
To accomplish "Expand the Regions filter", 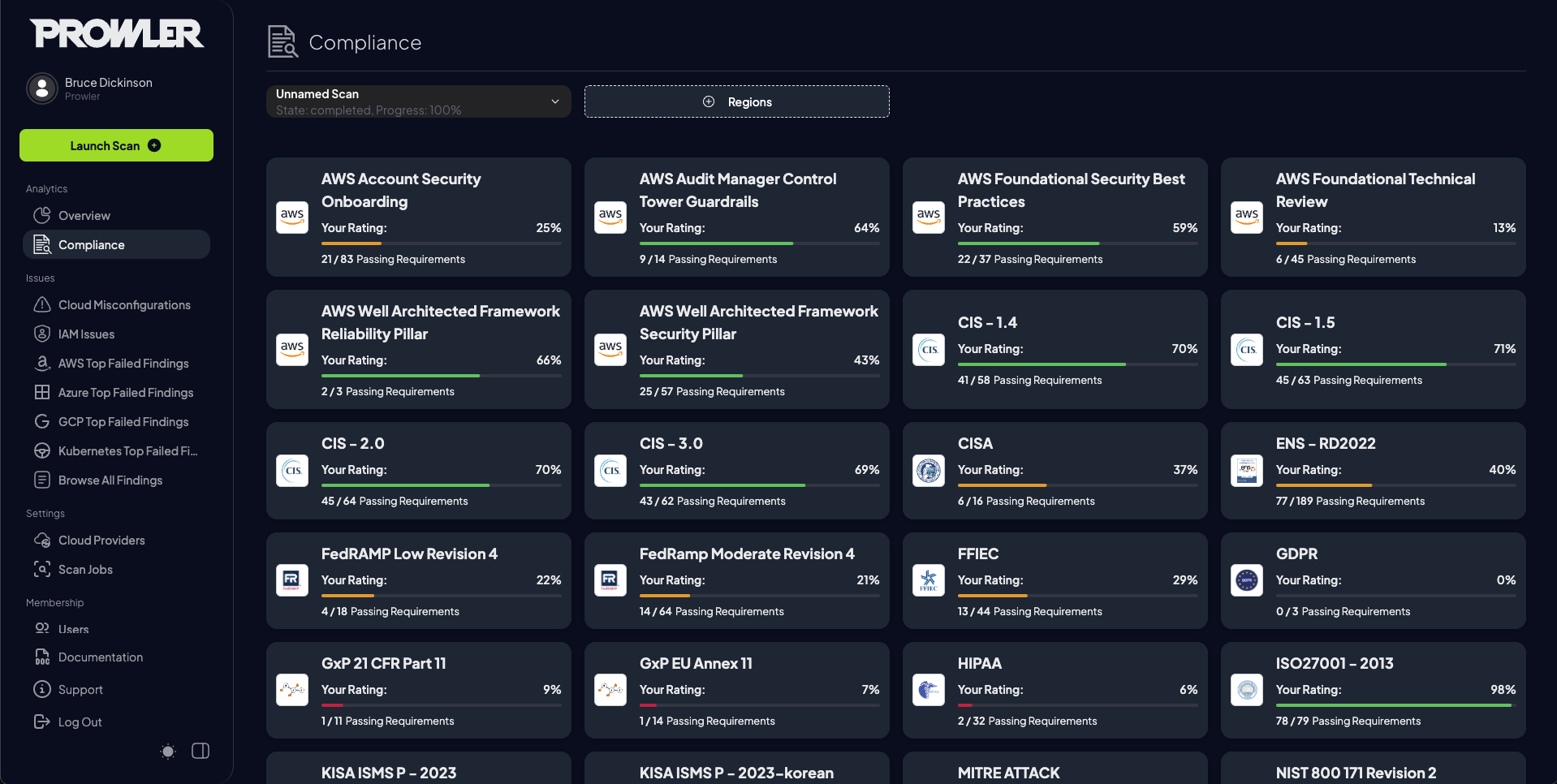I will pos(736,101).
